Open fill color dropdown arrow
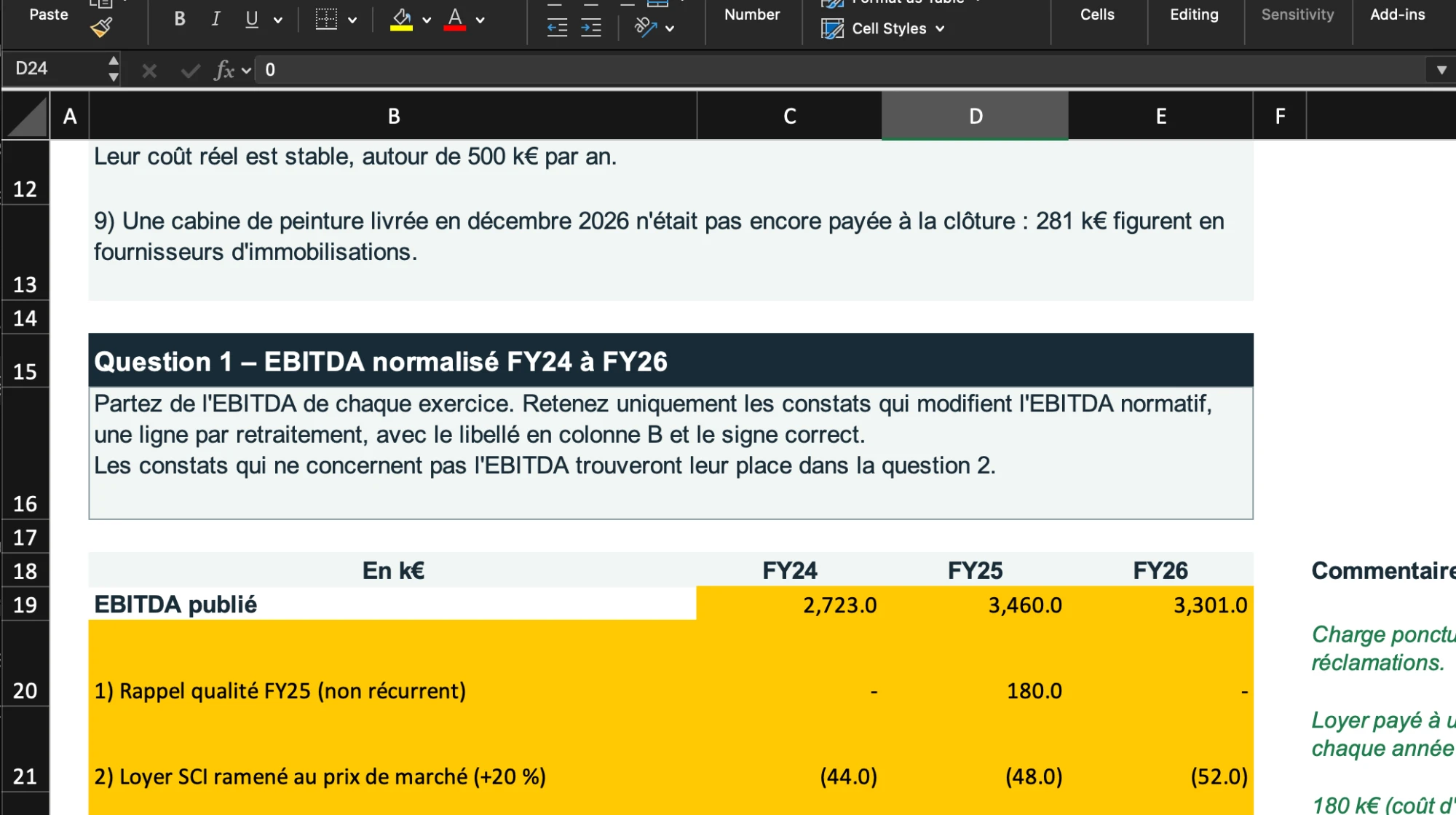The image size is (1456, 815). (x=427, y=20)
